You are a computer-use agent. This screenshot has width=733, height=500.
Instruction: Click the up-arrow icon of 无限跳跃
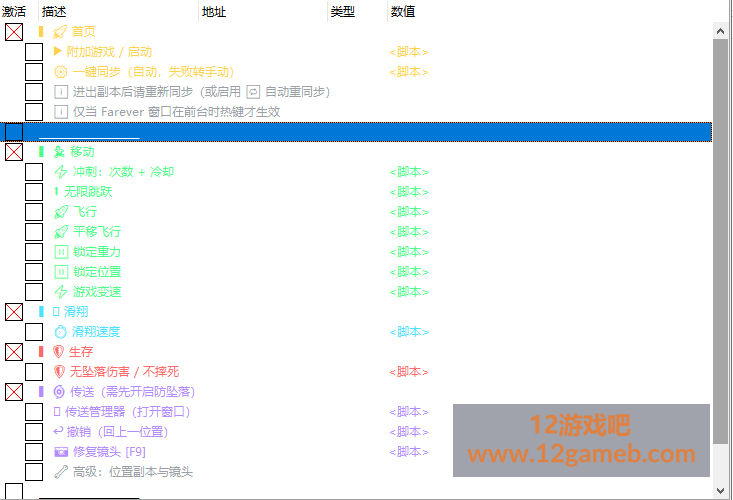56,191
